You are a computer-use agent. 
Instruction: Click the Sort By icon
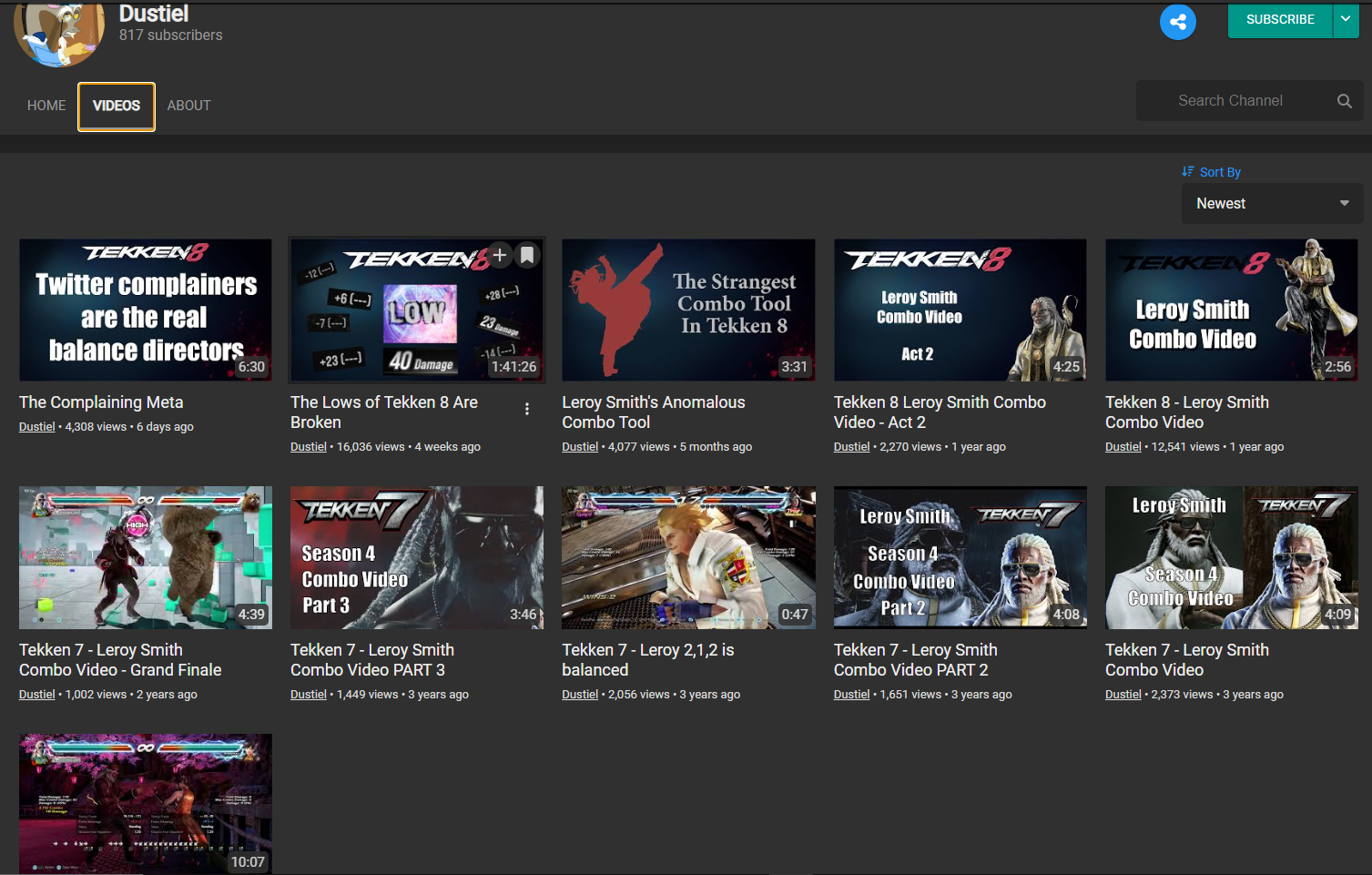coord(1187,171)
